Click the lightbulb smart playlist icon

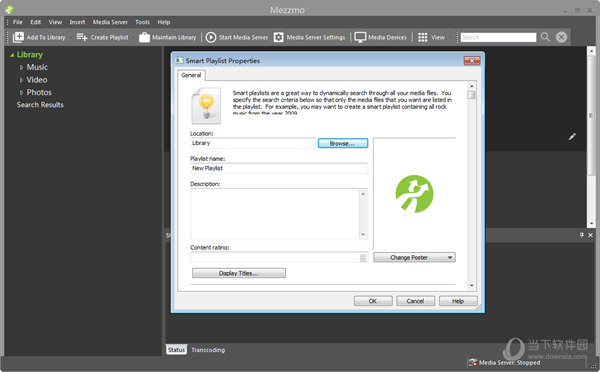click(206, 106)
